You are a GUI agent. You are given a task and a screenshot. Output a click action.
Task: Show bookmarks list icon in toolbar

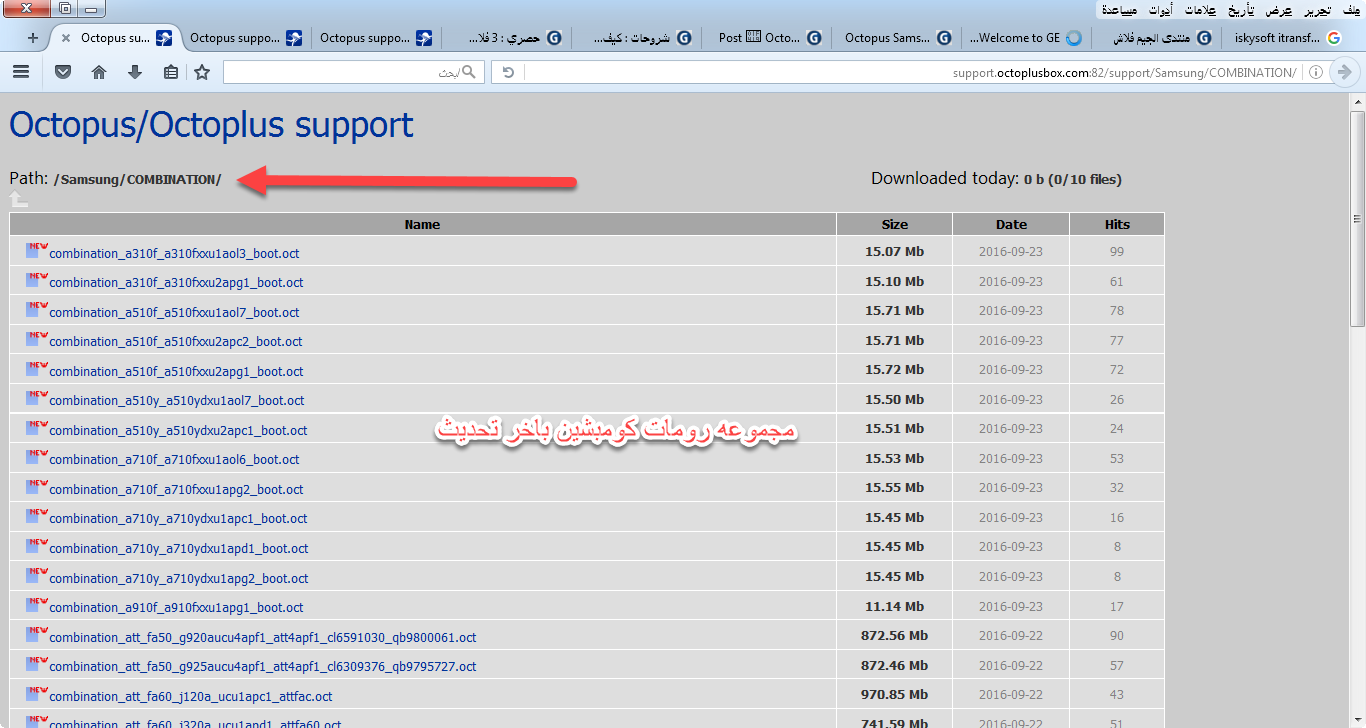[171, 72]
